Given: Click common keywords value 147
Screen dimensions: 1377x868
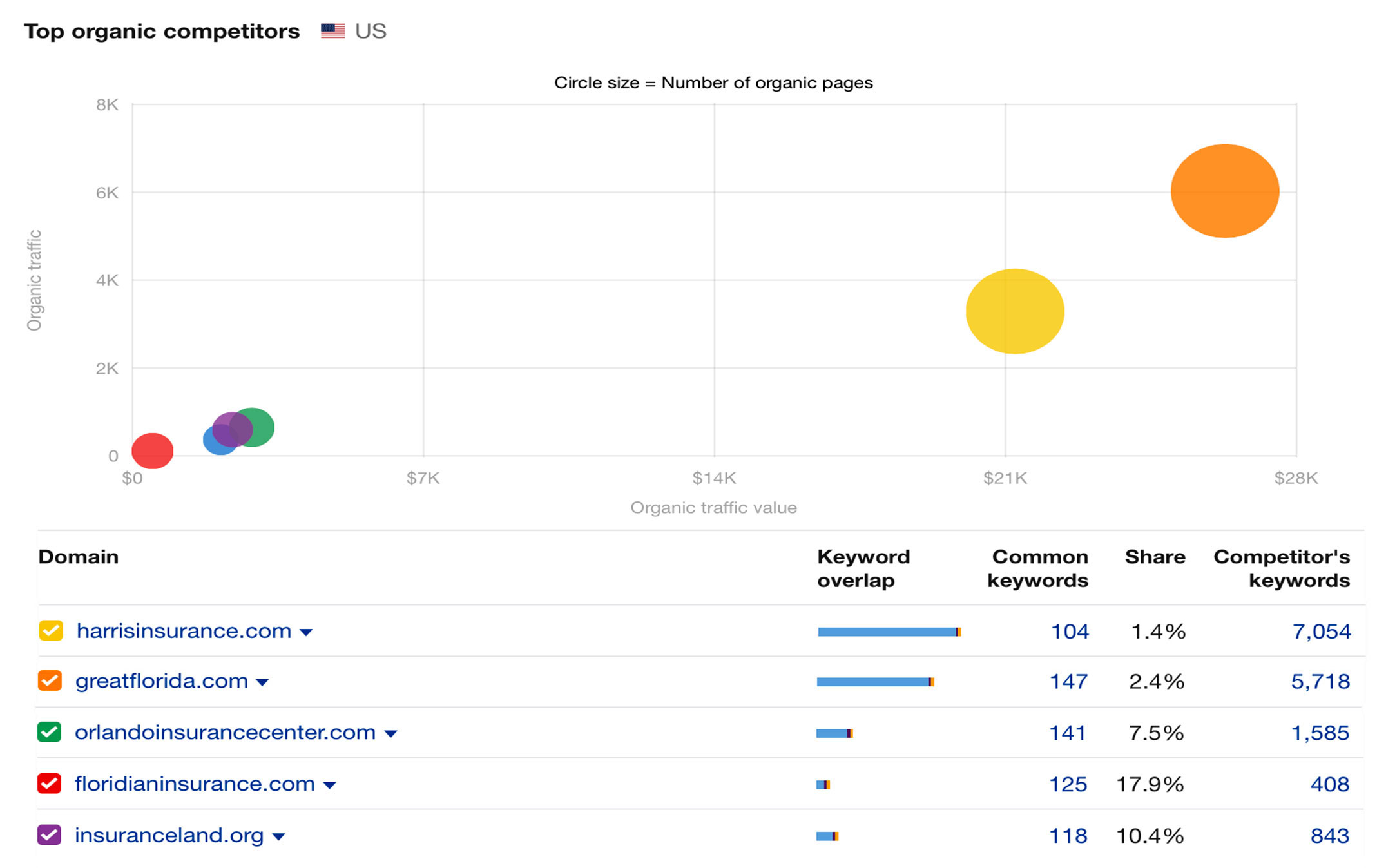Looking at the screenshot, I should pyautogui.click(x=1068, y=681).
